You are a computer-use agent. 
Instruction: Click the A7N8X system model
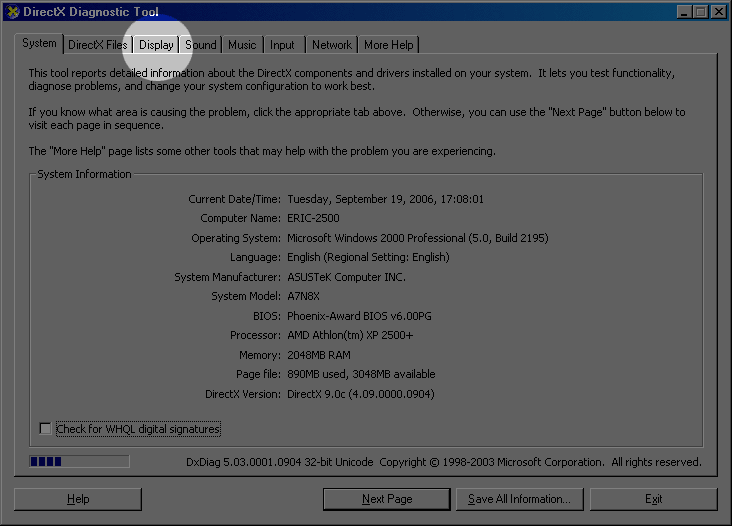tap(303, 296)
